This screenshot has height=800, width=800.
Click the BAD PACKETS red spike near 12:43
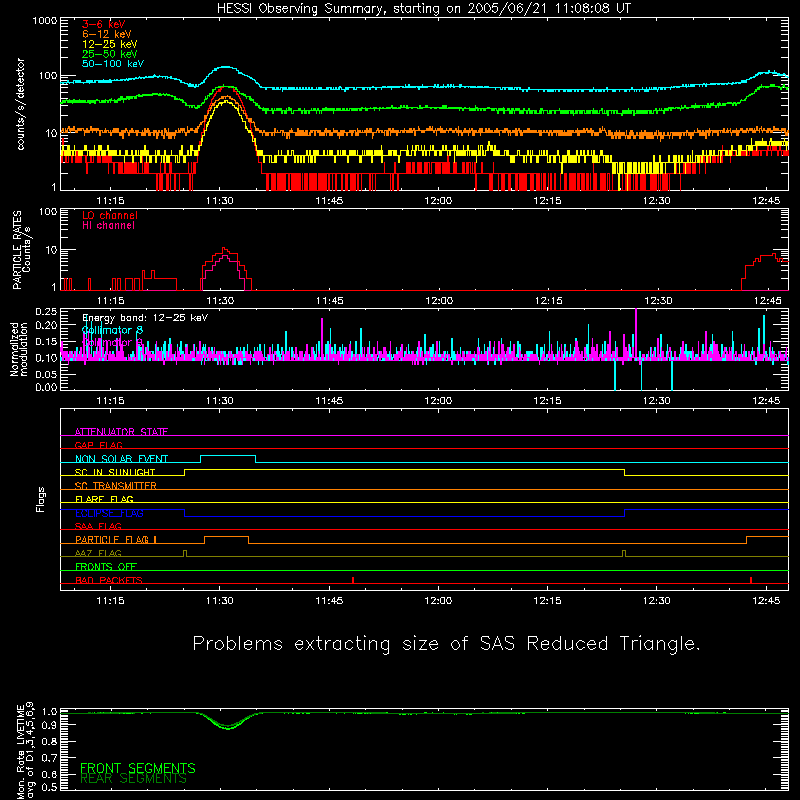coord(751,580)
